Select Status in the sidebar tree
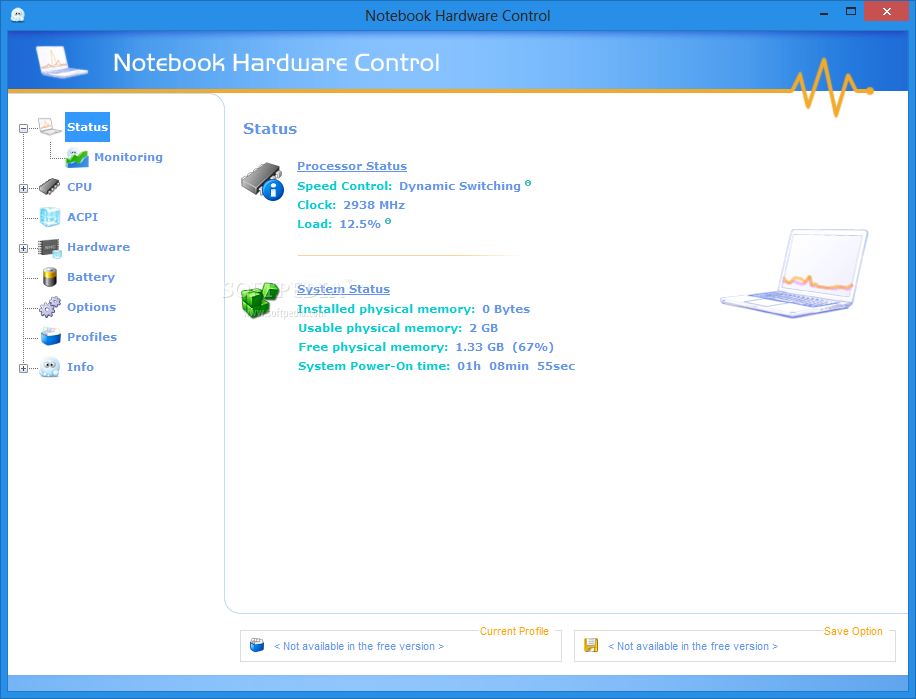This screenshot has height=699, width=916. pos(87,127)
